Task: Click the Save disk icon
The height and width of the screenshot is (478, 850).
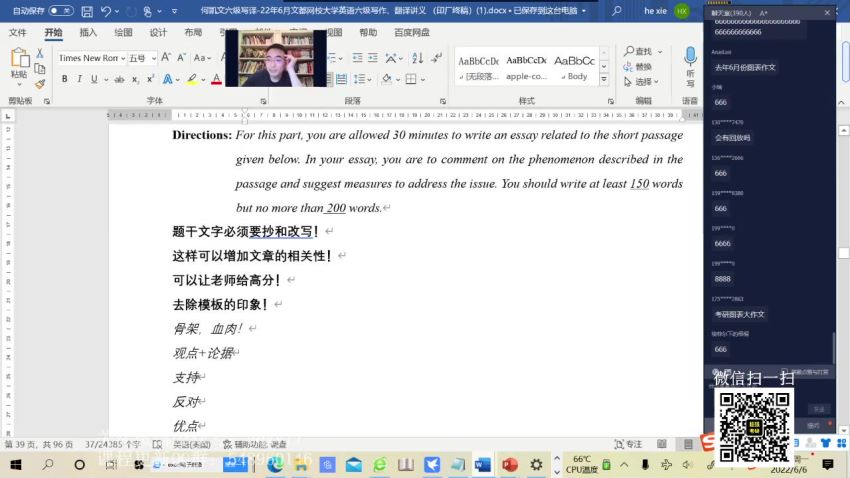Action: [87, 11]
